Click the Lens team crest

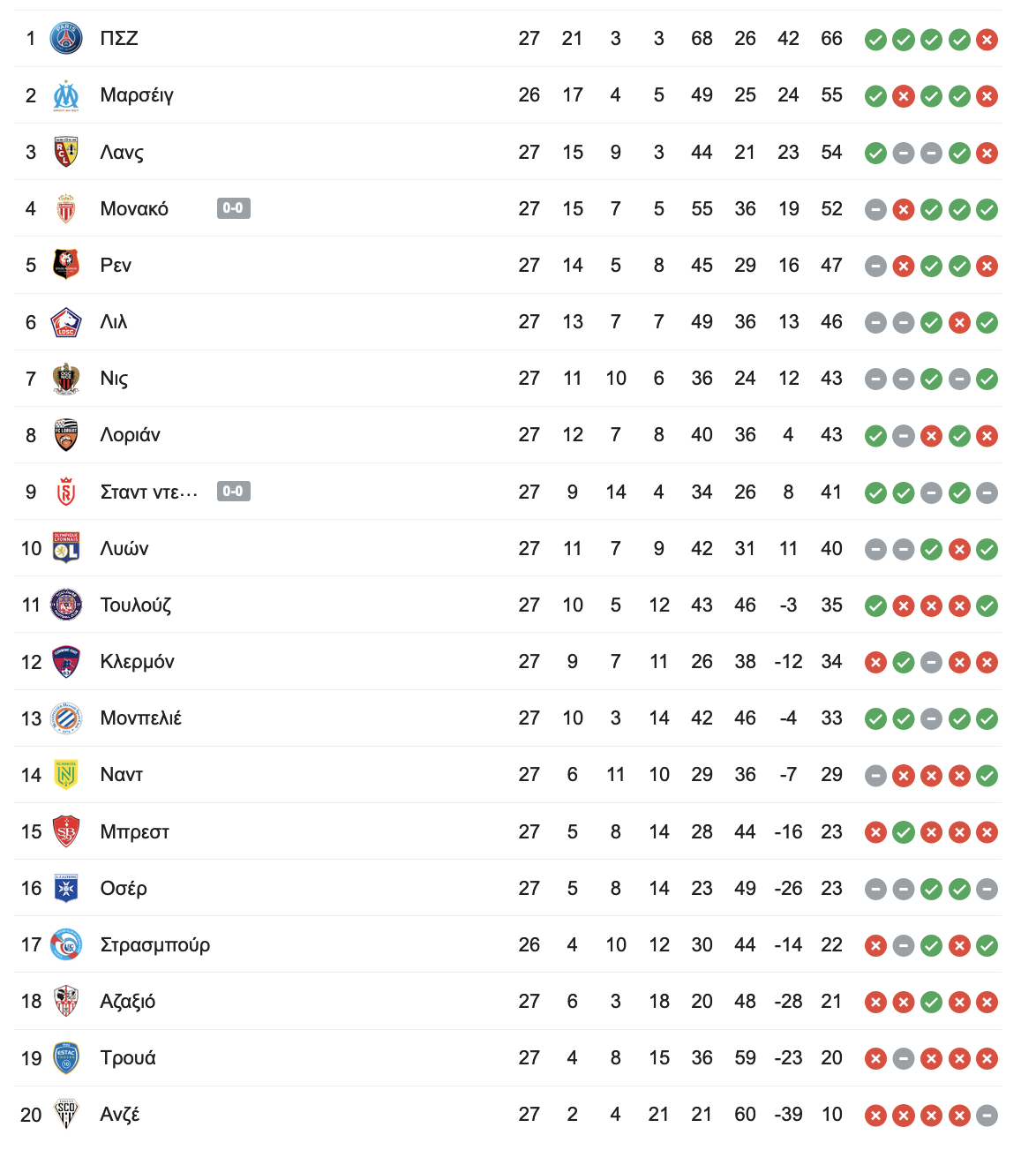coord(66,152)
